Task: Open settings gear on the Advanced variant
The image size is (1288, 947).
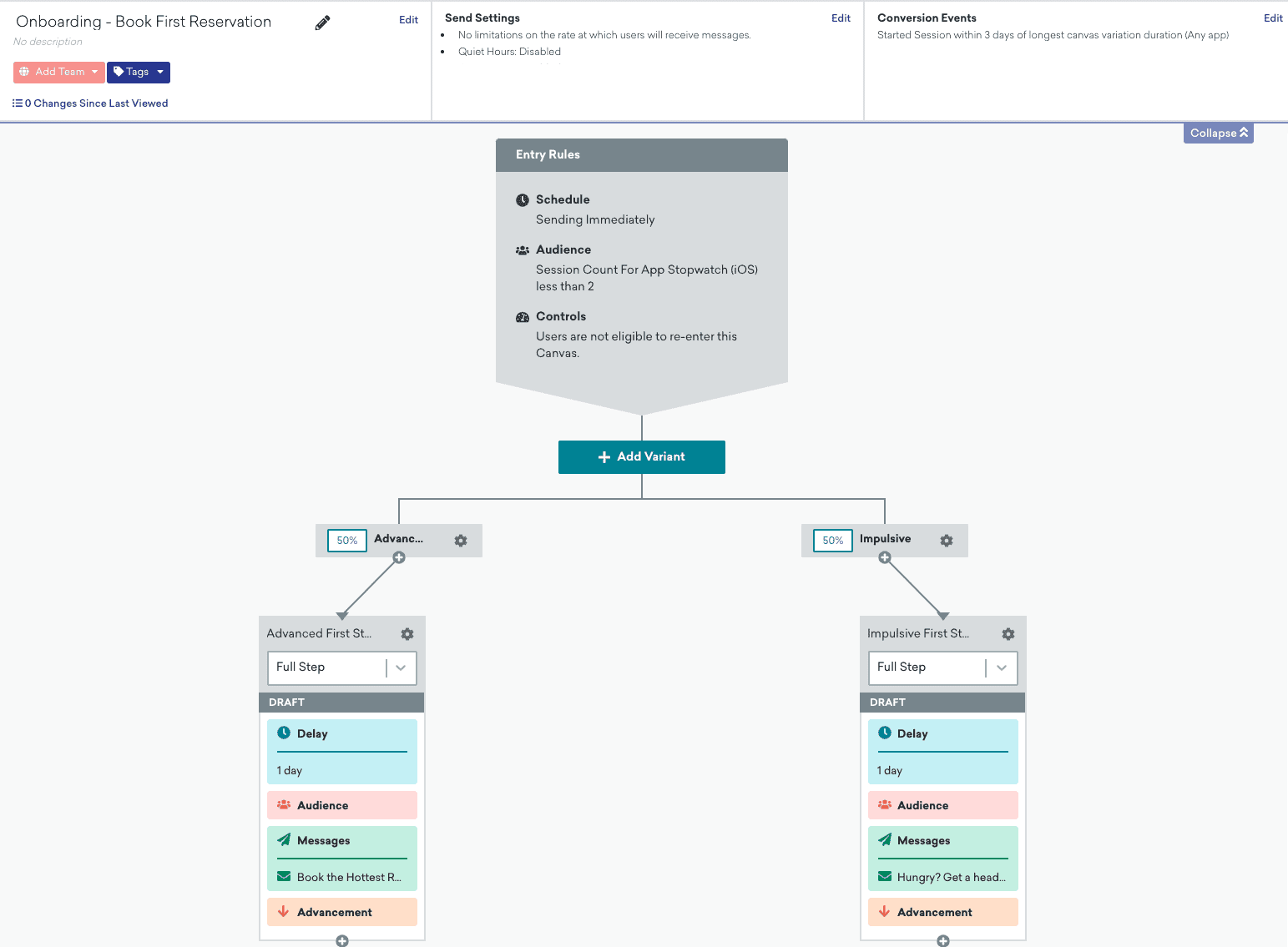Action: coord(460,541)
